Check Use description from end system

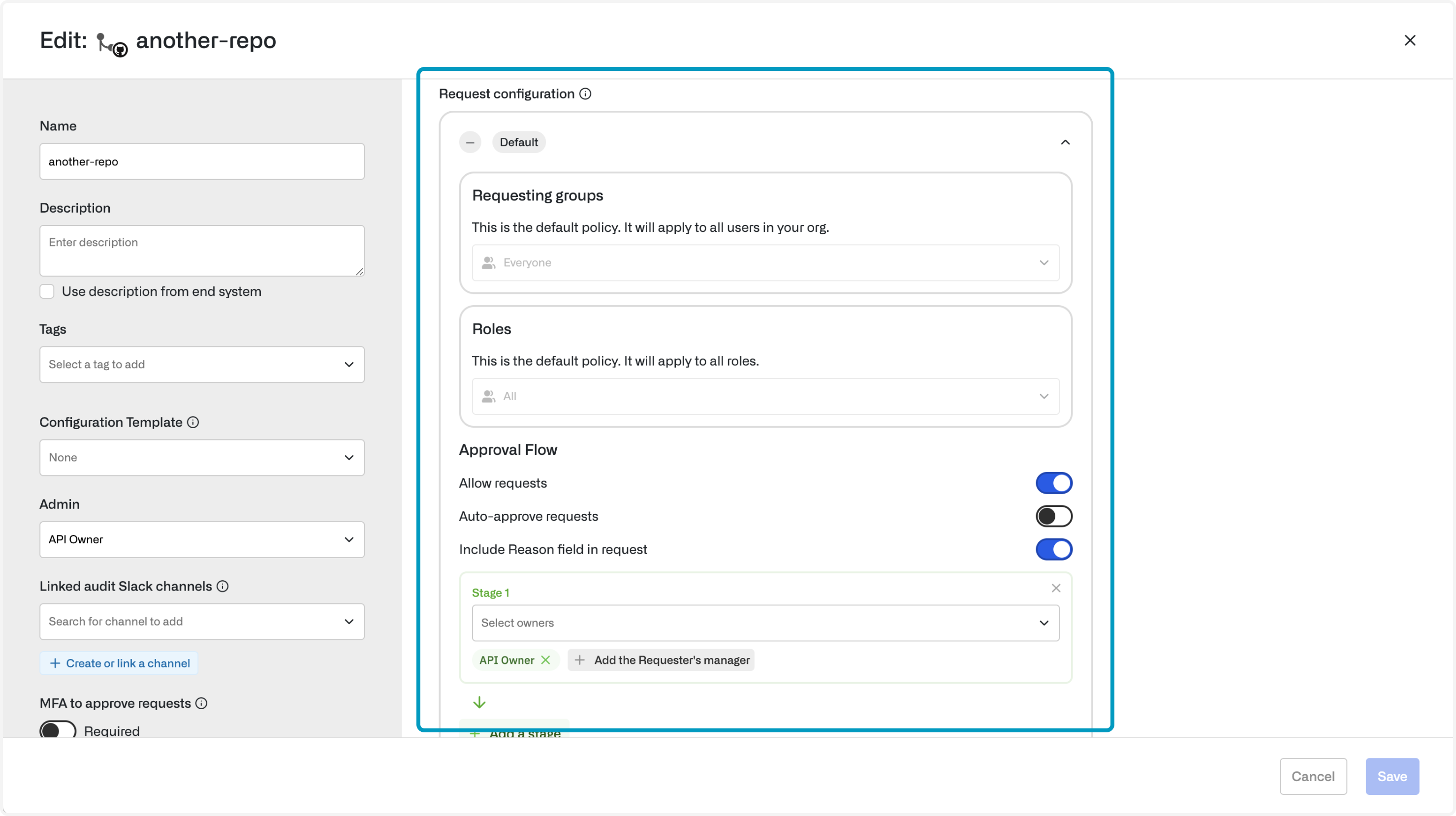[x=47, y=291]
